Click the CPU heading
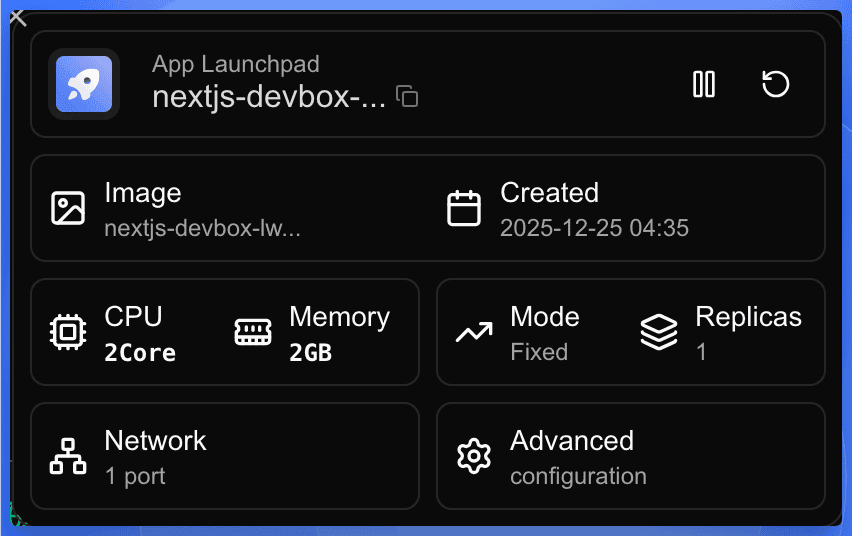 (x=133, y=316)
